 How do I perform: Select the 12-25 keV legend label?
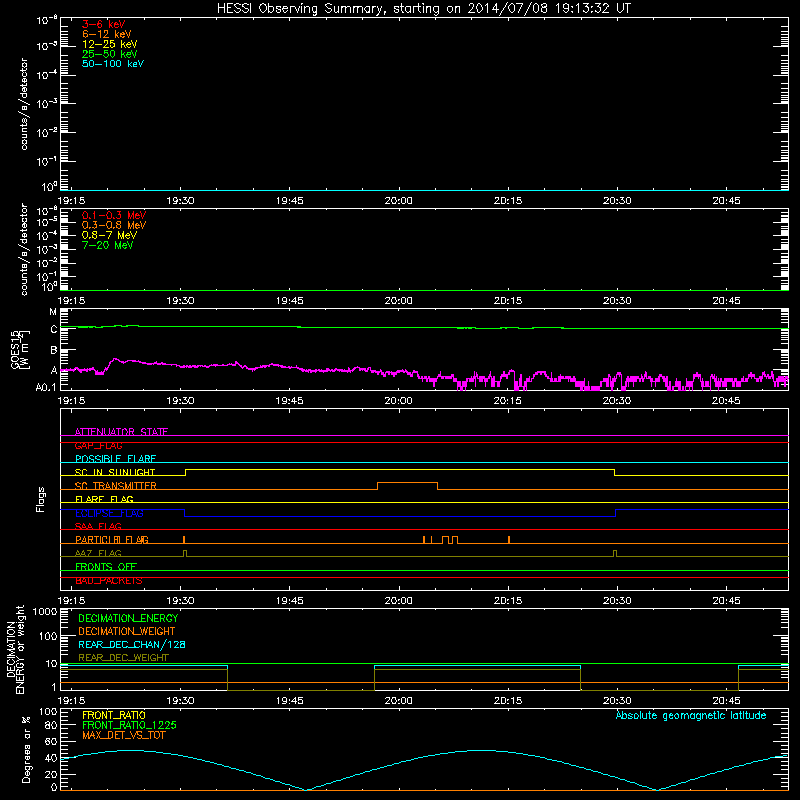(x=110, y=44)
